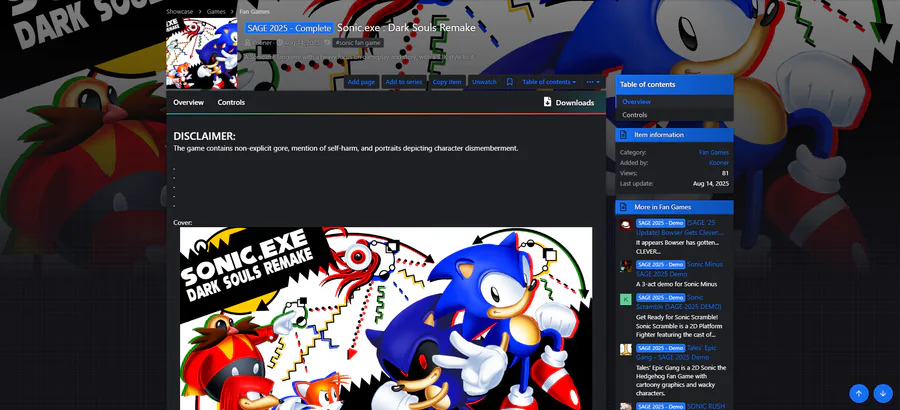The width and height of the screenshot is (900, 410).
Task: Click the tag icon before #sonic fan game
Action: pos(327,43)
